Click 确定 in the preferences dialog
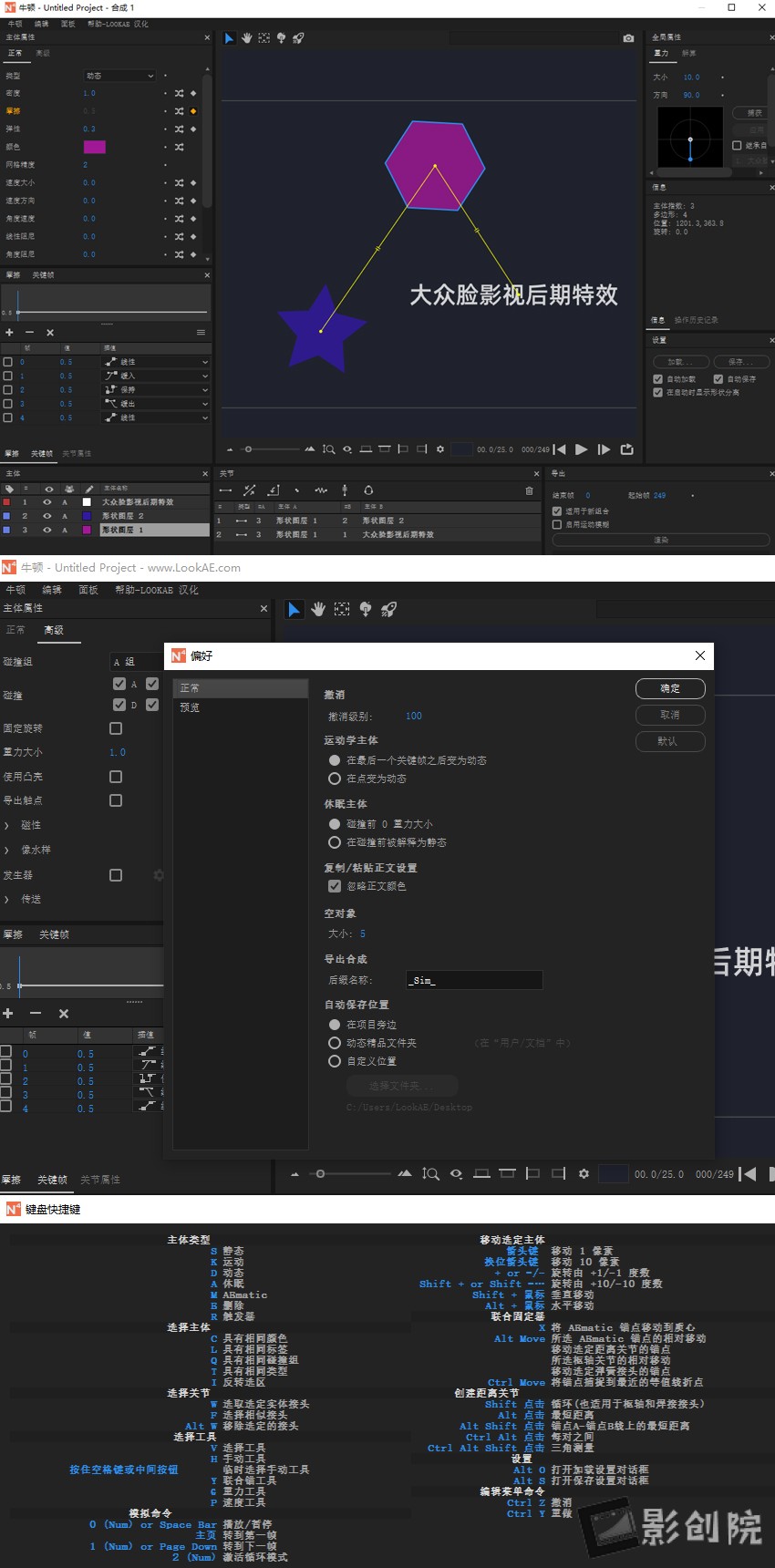Viewport: 775px width, 1568px height. [670, 688]
